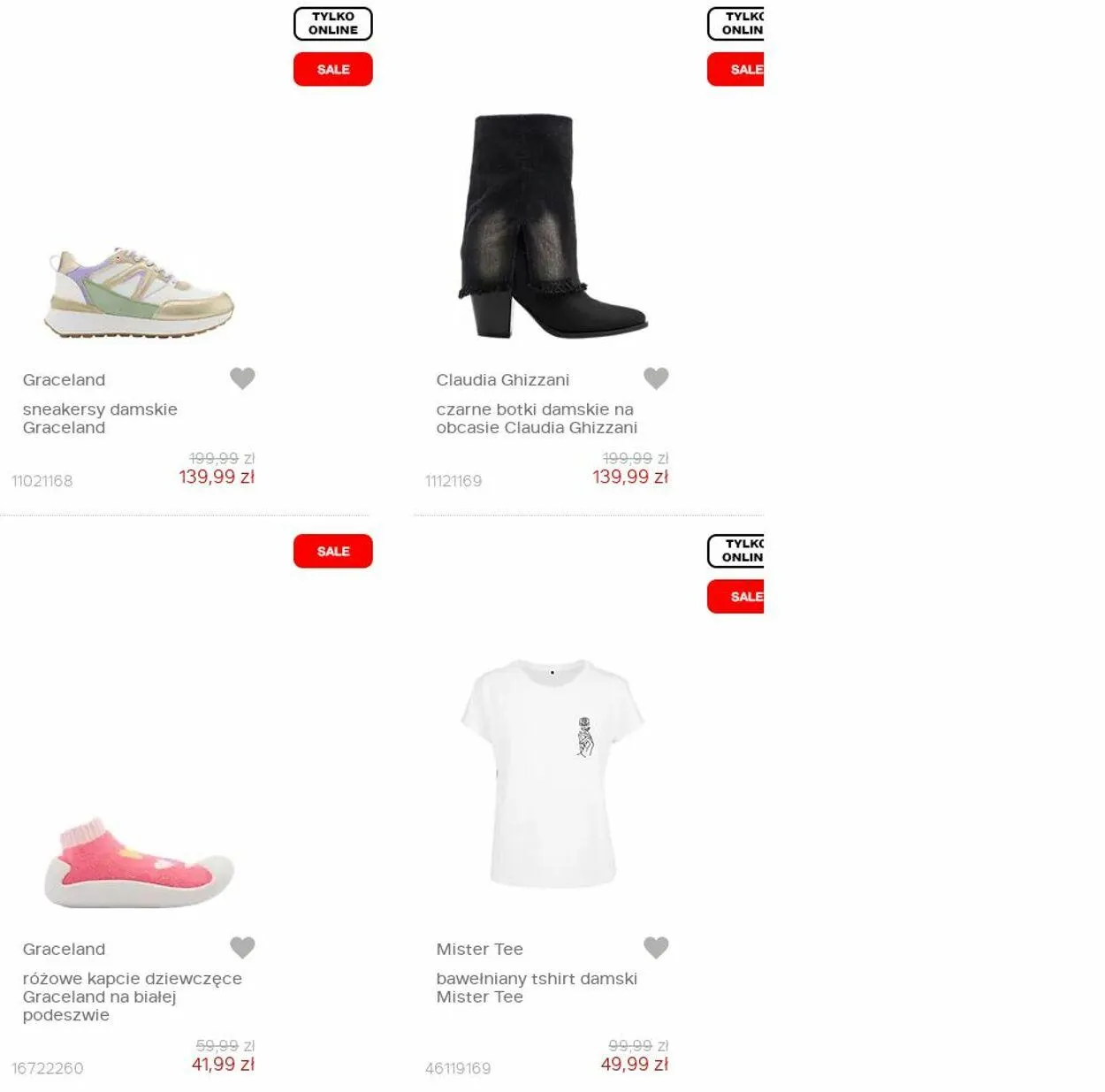The image size is (1105, 1092).
Task: Select the Claudia Ghizzani brand name
Action: point(503,380)
